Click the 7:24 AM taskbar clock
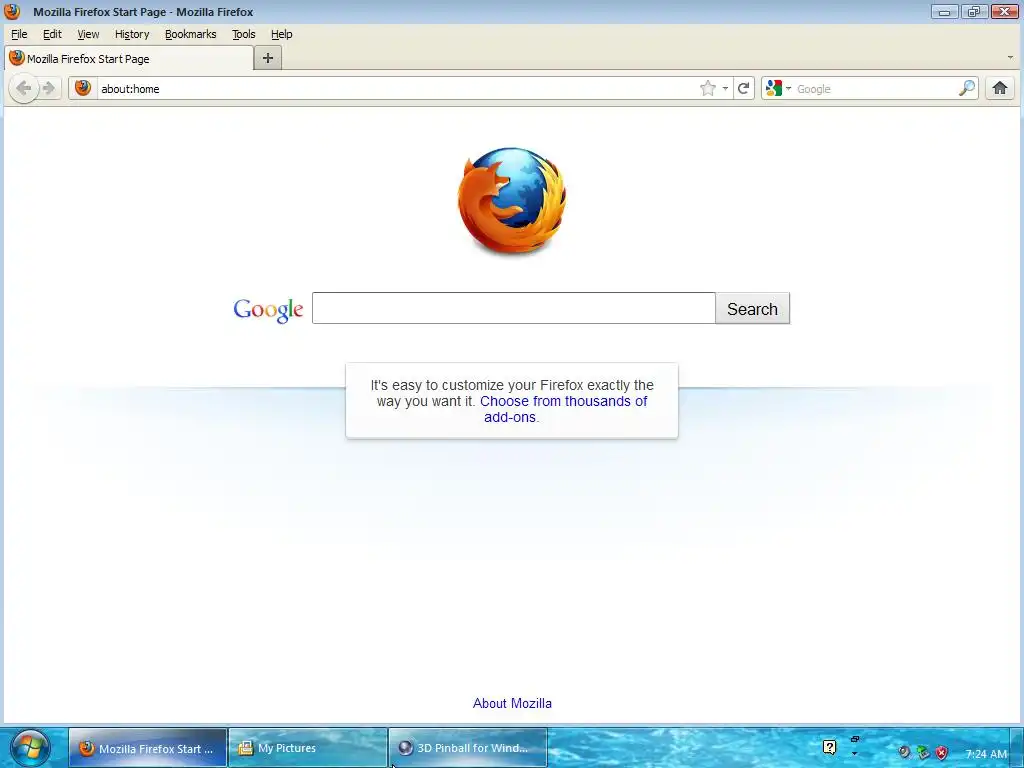Image resolution: width=1024 pixels, height=768 pixels. pyautogui.click(x=986, y=754)
